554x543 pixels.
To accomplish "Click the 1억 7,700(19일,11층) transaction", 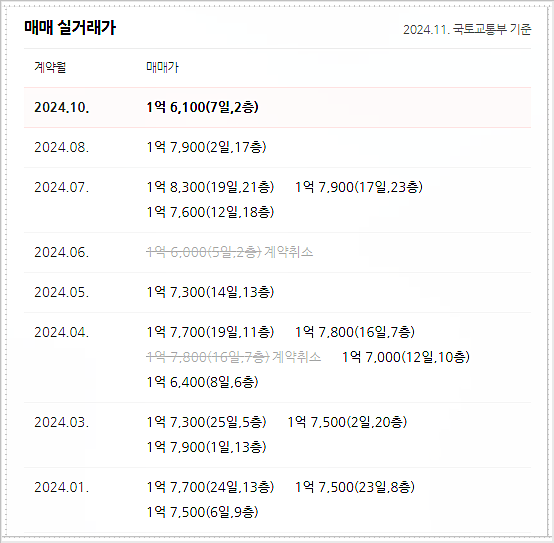I will click(x=210, y=332).
